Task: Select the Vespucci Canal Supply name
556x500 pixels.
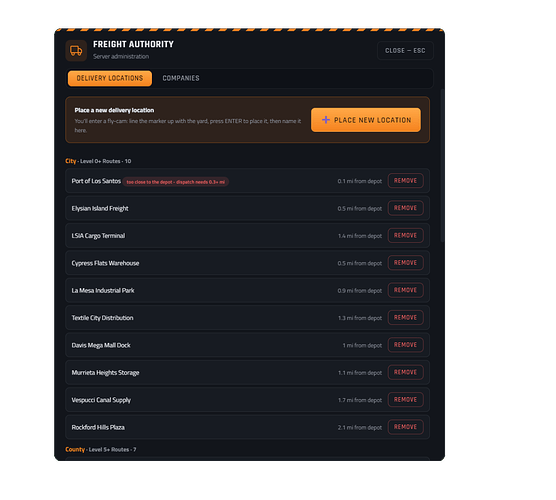Action: (x=101, y=400)
